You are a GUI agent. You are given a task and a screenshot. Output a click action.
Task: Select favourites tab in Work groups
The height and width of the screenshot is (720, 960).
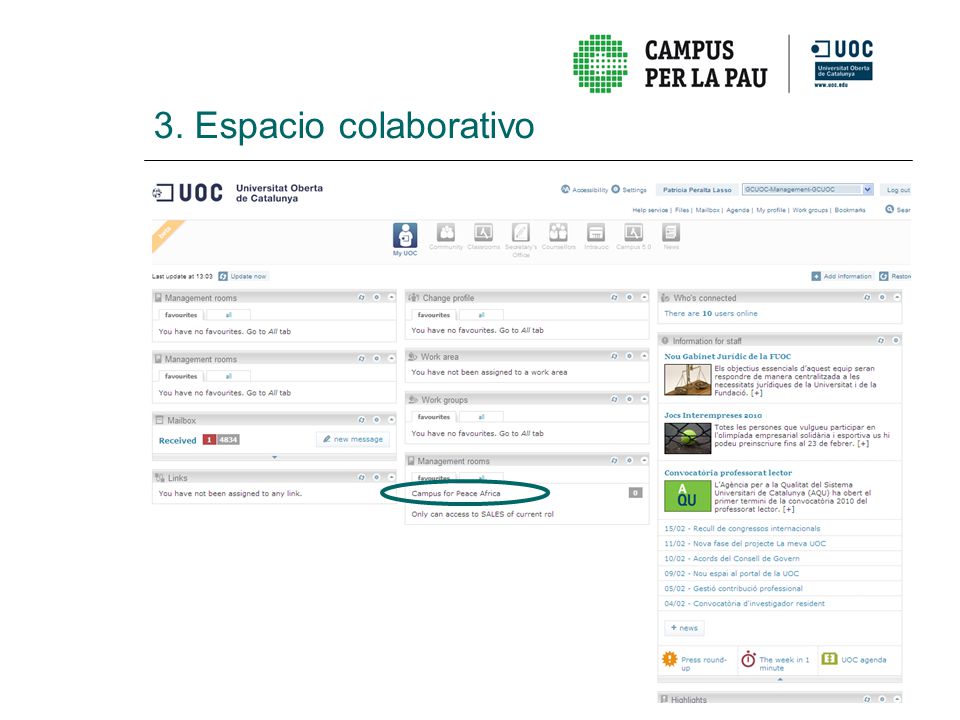(433, 417)
